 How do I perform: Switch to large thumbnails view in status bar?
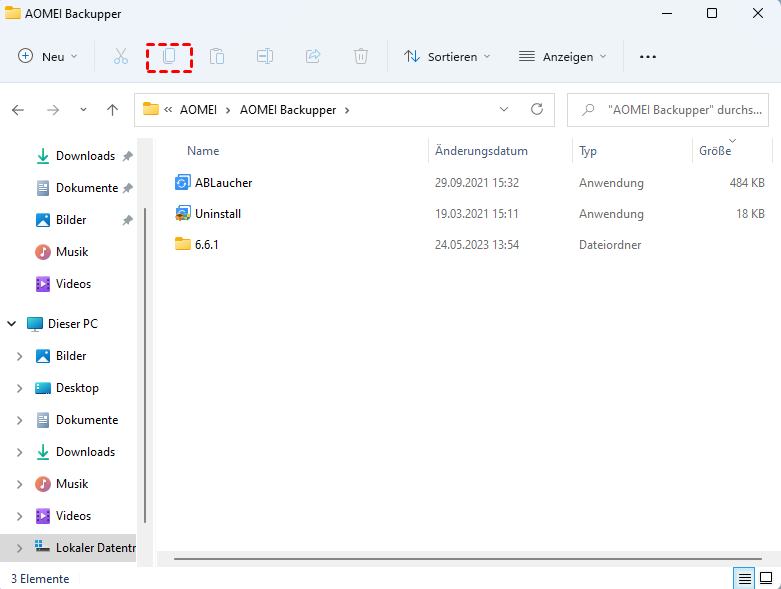pyautogui.click(x=766, y=579)
